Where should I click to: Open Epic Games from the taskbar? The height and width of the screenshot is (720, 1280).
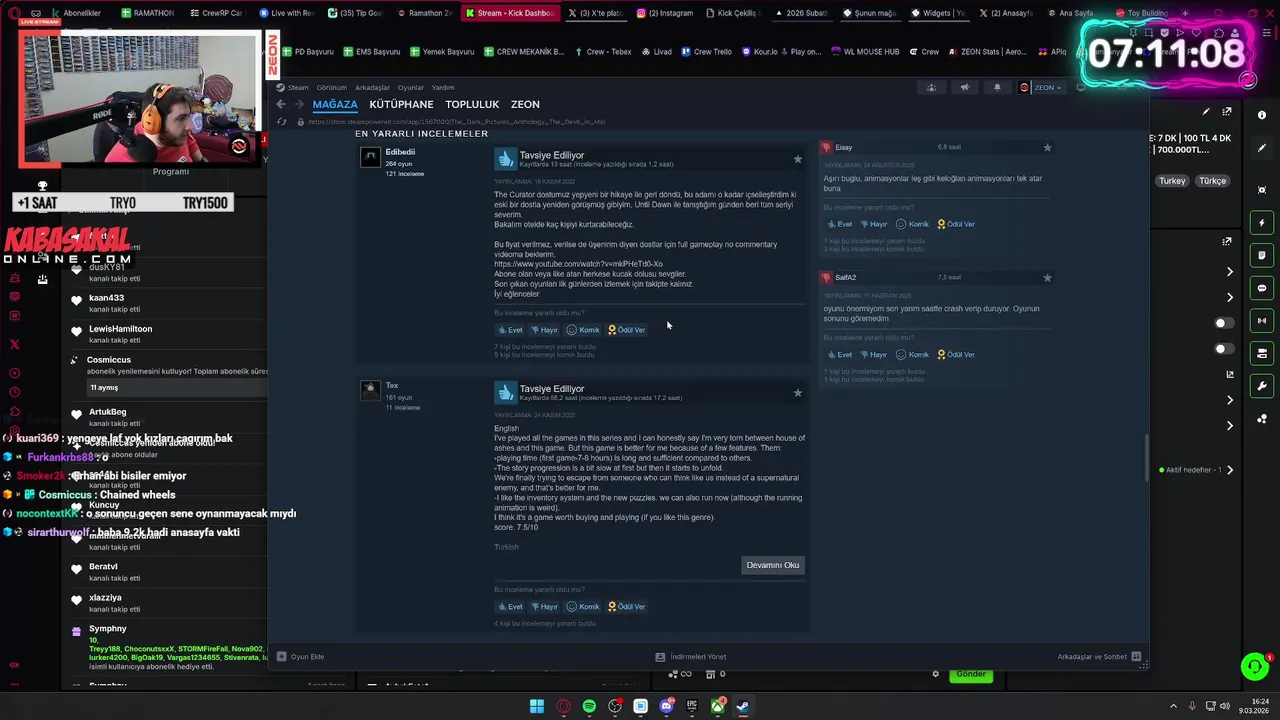click(x=692, y=706)
